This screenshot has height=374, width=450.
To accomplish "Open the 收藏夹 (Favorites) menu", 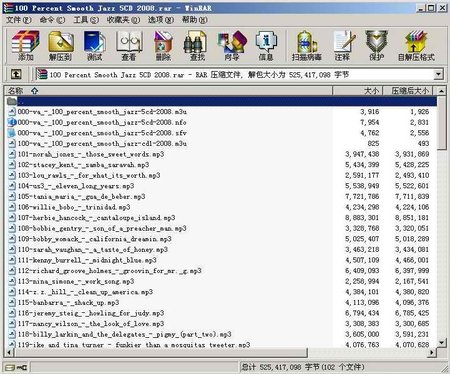I will coord(123,20).
